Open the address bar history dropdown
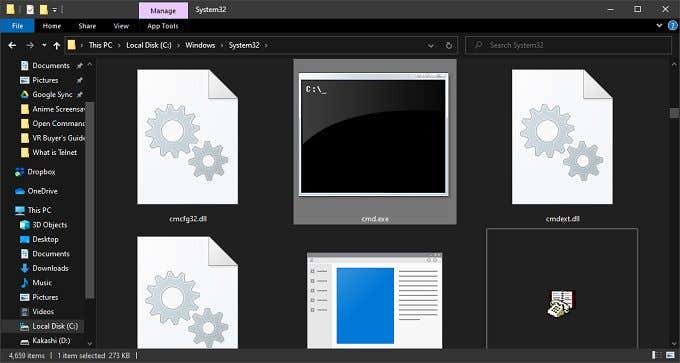680x363 pixels. click(430, 45)
